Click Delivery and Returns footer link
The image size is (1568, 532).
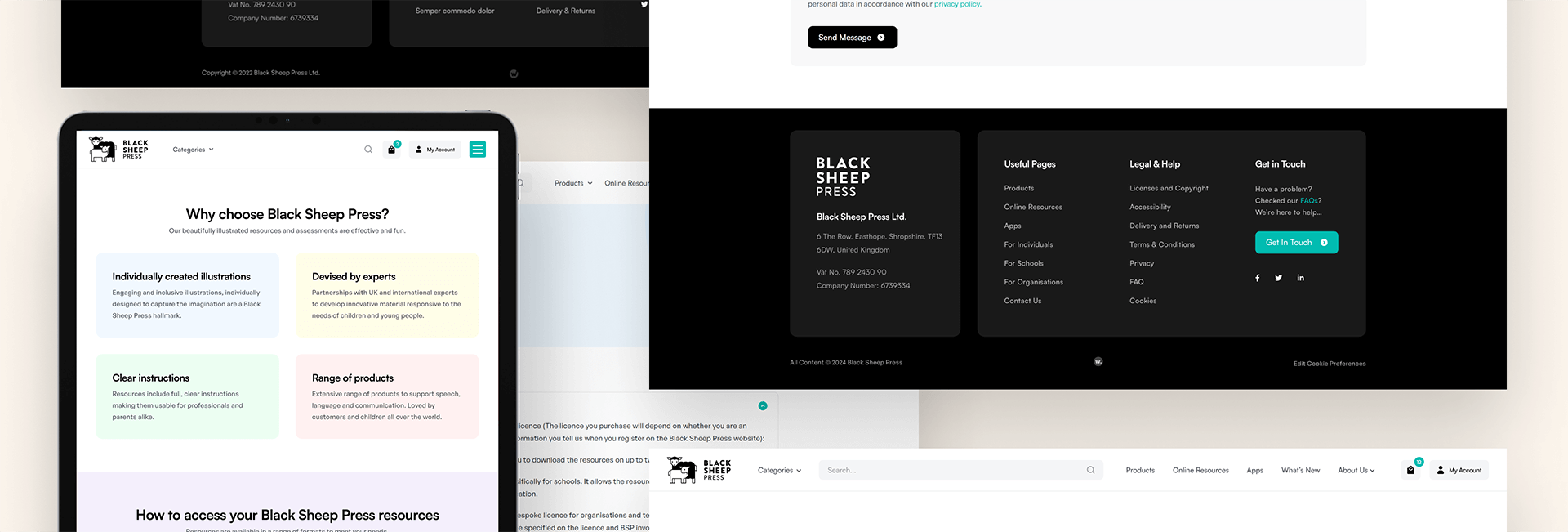click(x=1164, y=226)
